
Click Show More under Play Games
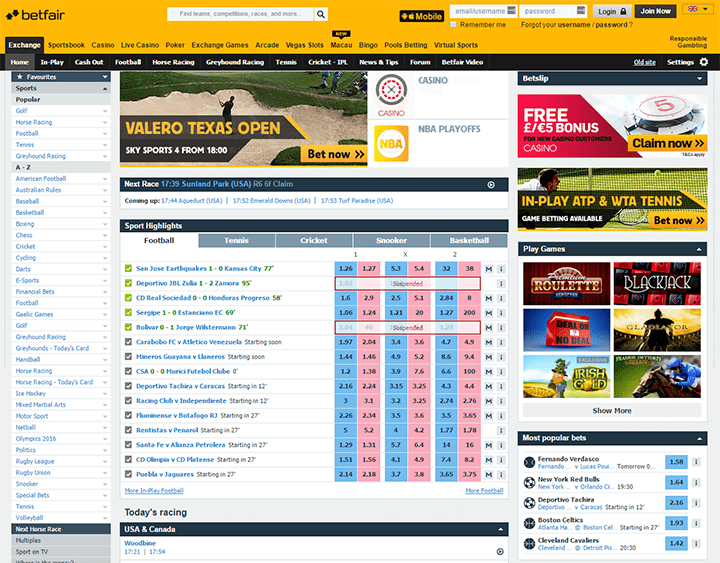pos(612,411)
